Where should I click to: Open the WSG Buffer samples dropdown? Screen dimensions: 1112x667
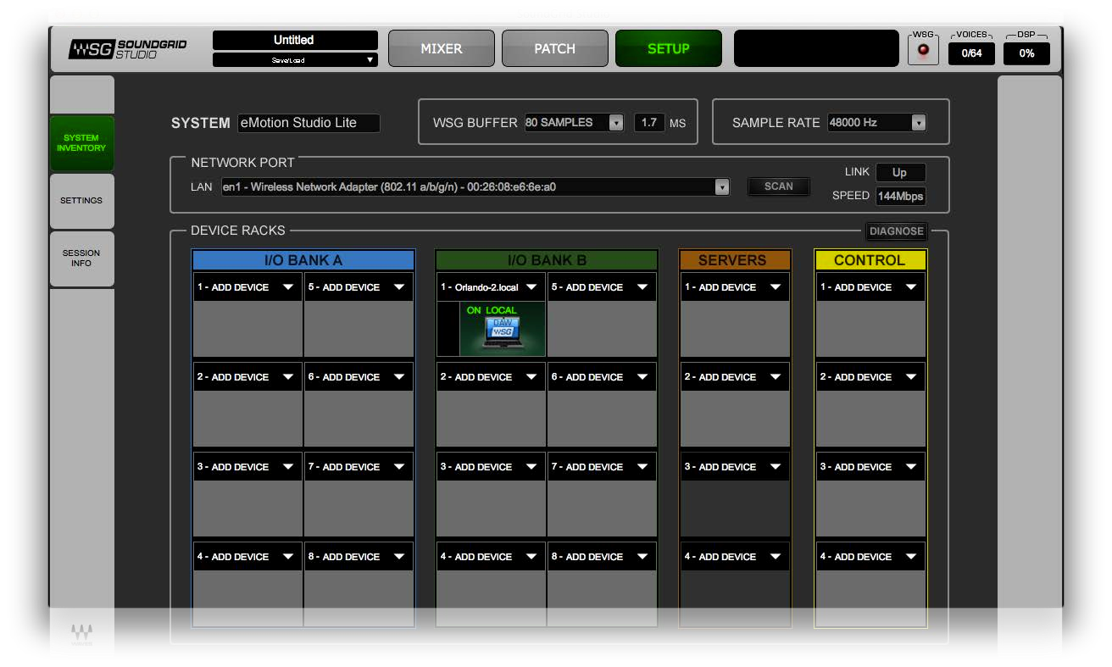(x=574, y=123)
